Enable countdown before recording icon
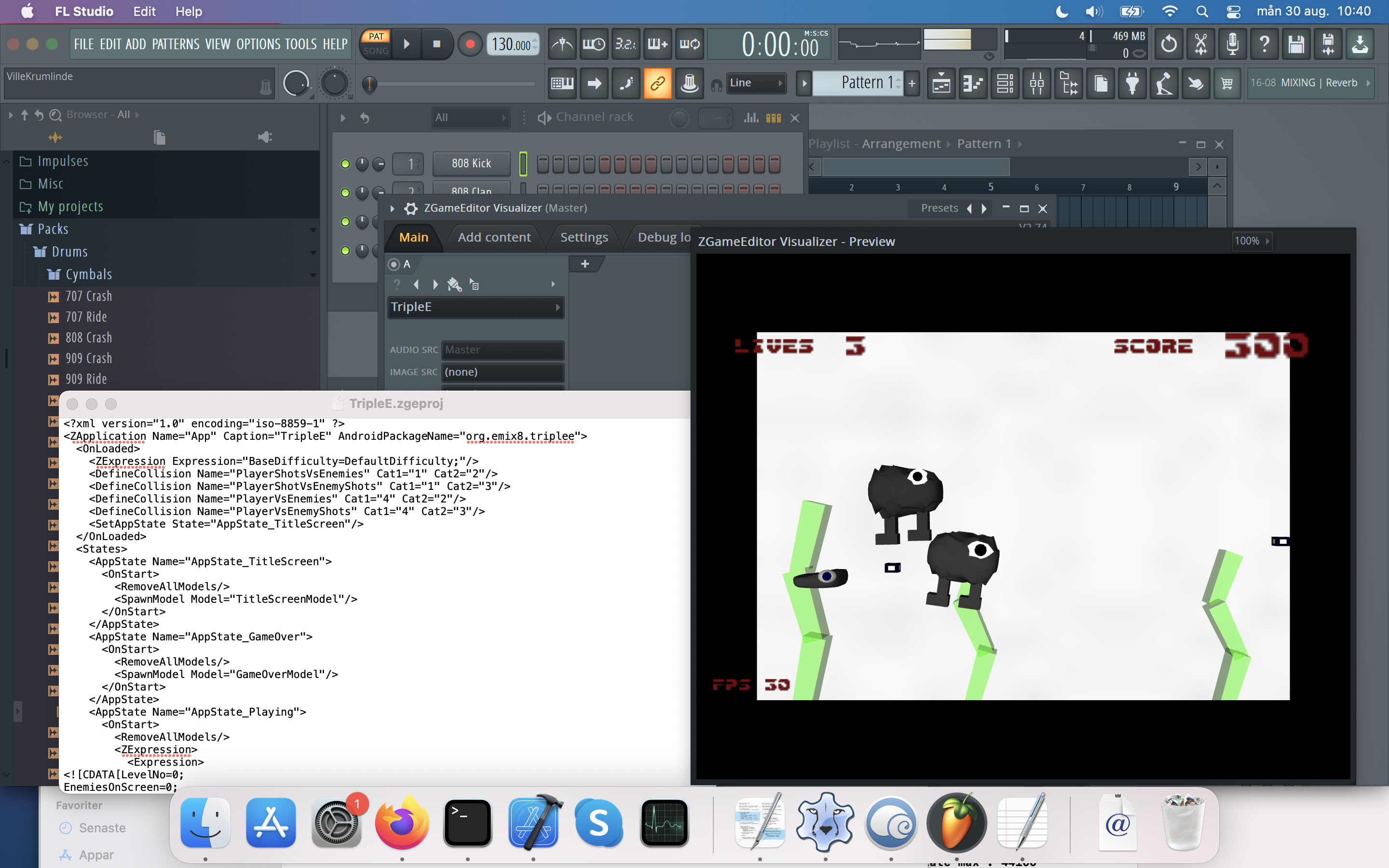The height and width of the screenshot is (868, 1389). click(626, 44)
